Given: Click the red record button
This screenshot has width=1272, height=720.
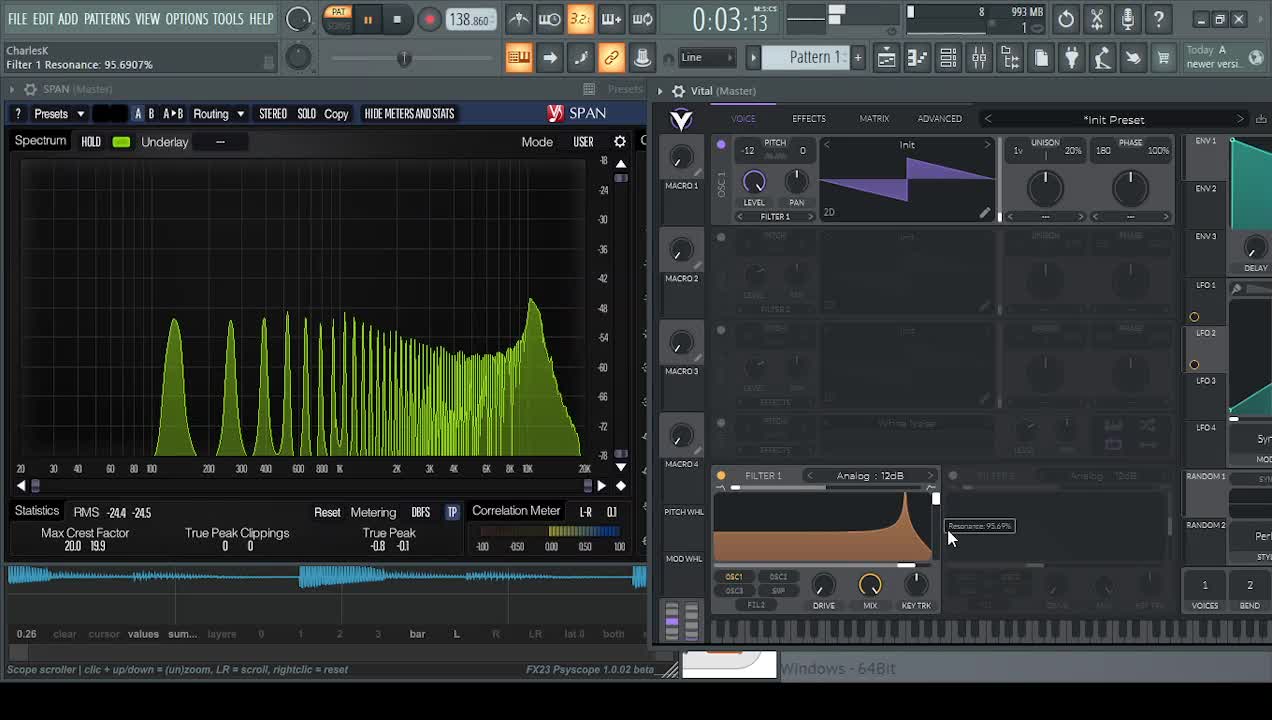Looking at the screenshot, I should (x=429, y=19).
